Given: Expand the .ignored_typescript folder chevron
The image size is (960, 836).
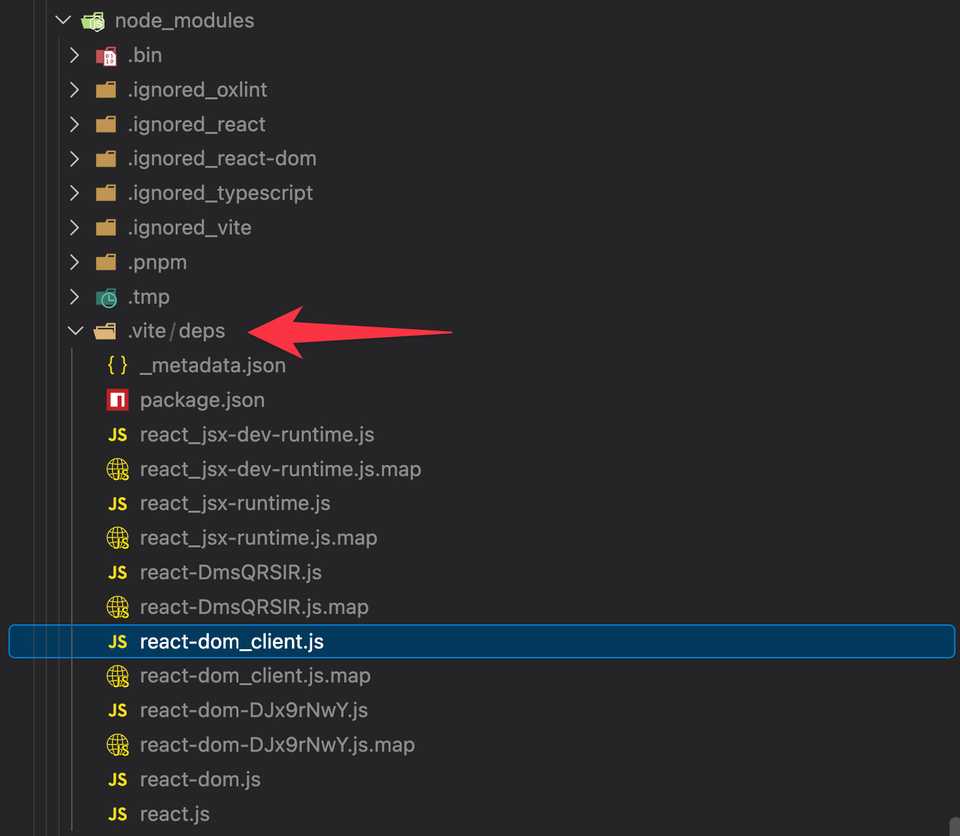Looking at the screenshot, I should pos(74,193).
